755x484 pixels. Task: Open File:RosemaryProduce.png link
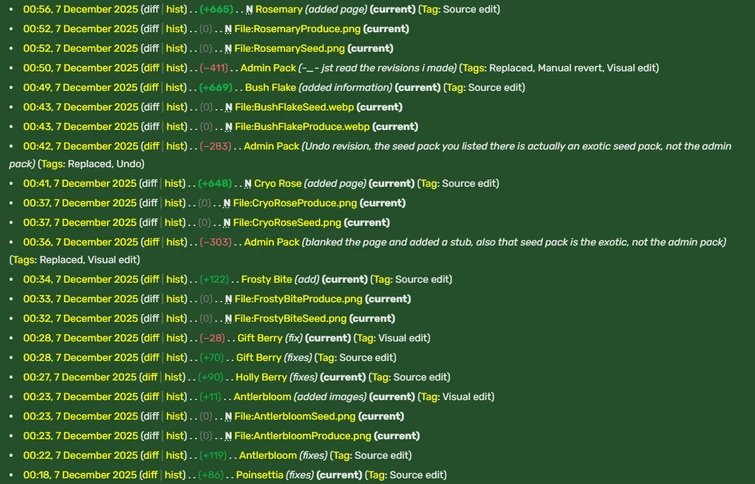[x=297, y=29]
